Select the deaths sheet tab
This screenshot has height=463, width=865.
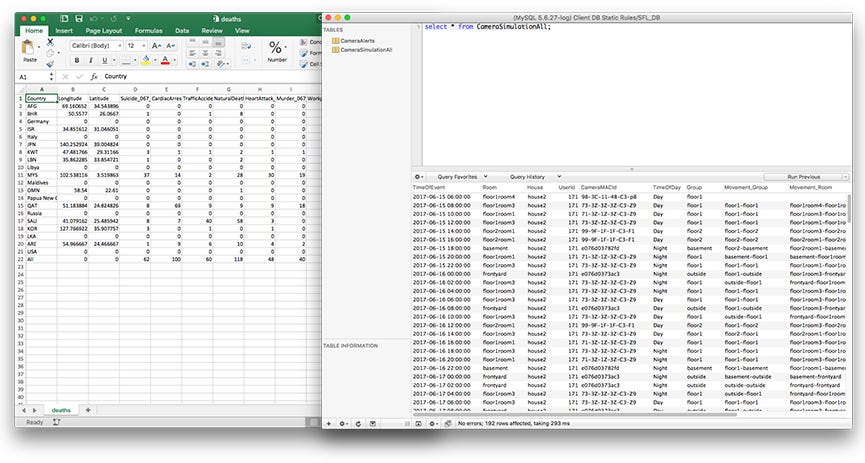61,410
